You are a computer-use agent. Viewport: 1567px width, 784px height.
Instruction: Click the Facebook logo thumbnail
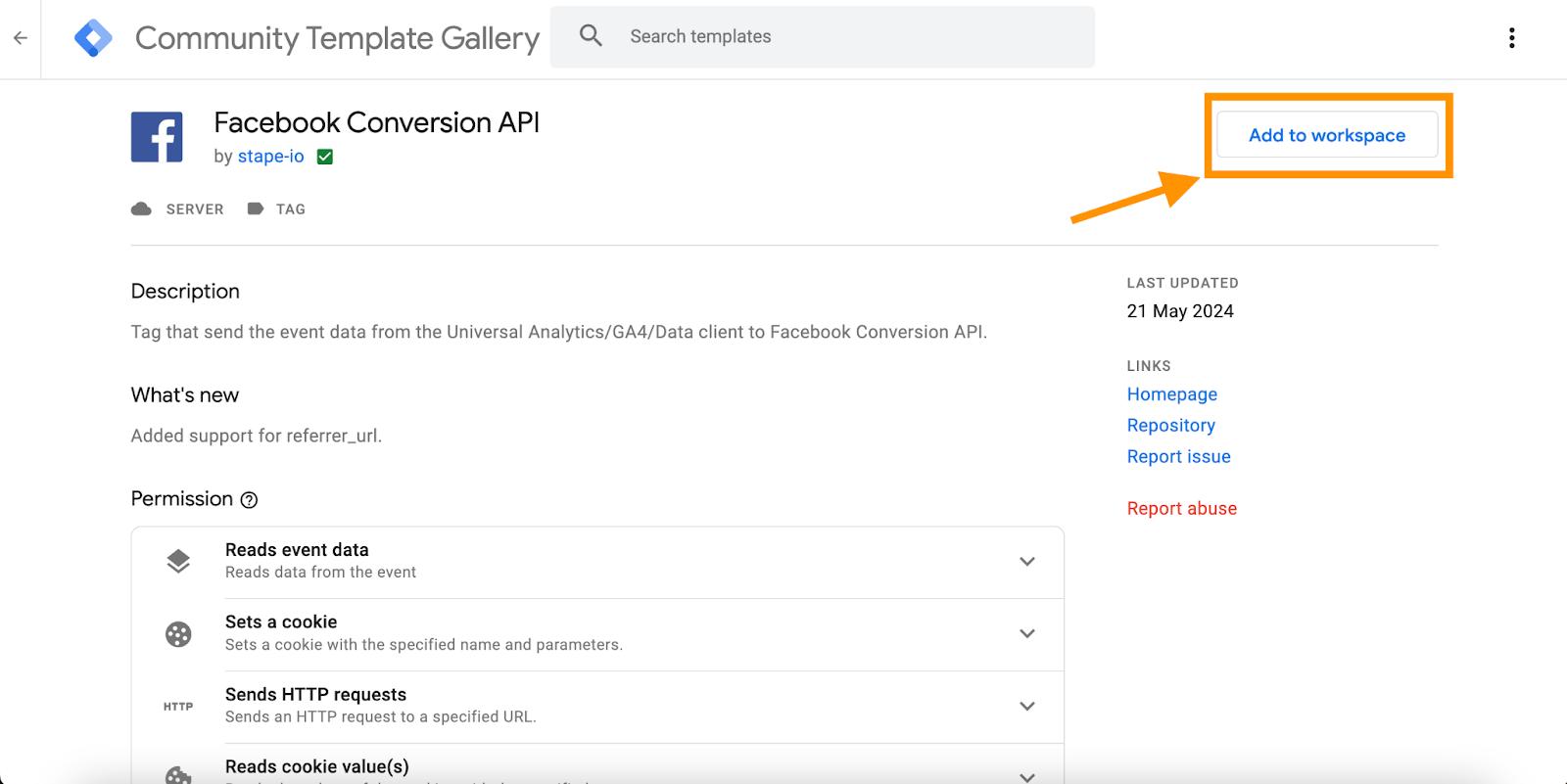tap(157, 137)
